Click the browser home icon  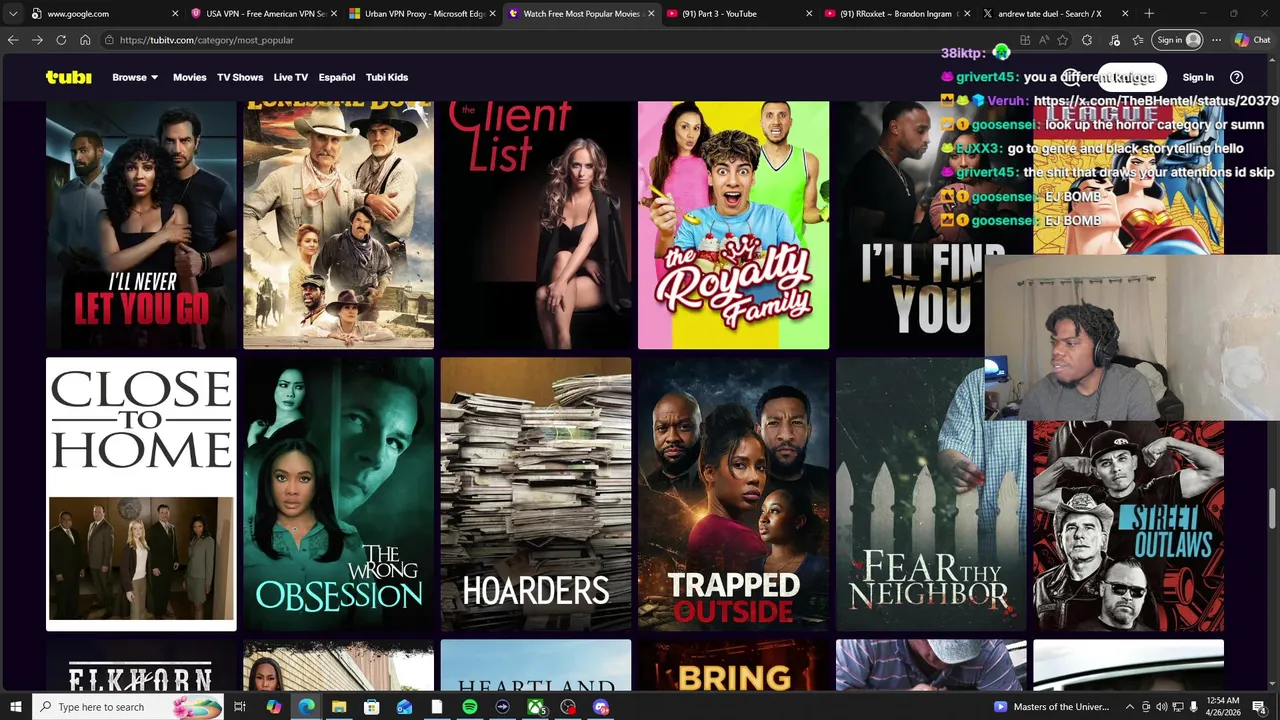coord(85,40)
